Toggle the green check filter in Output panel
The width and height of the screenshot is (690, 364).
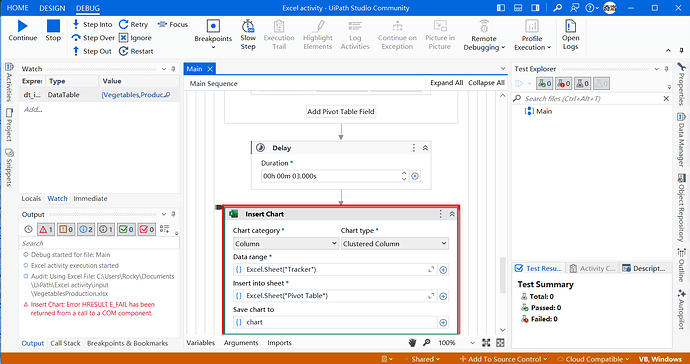coord(126,229)
